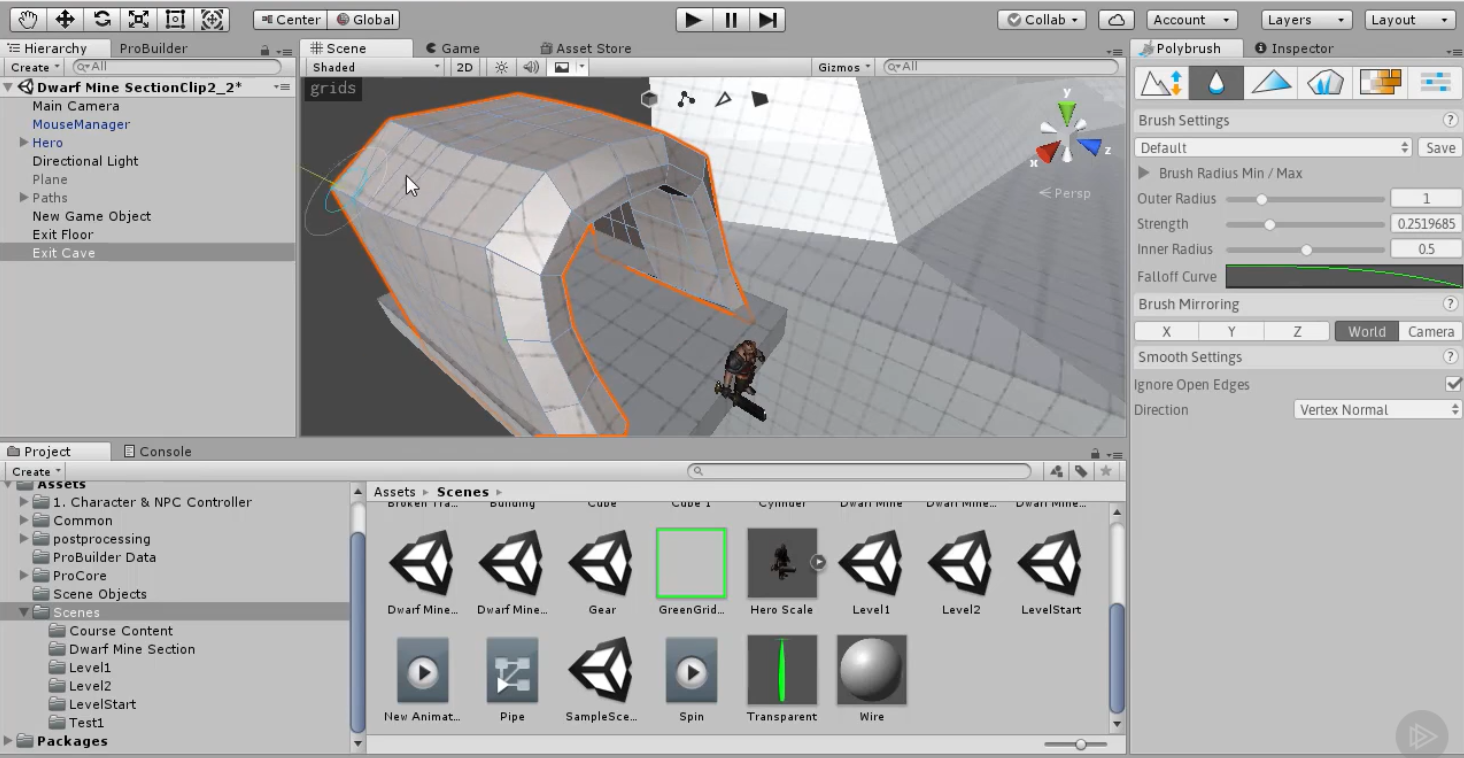
Task: Set mirroring space to Camera
Action: click(x=1430, y=332)
